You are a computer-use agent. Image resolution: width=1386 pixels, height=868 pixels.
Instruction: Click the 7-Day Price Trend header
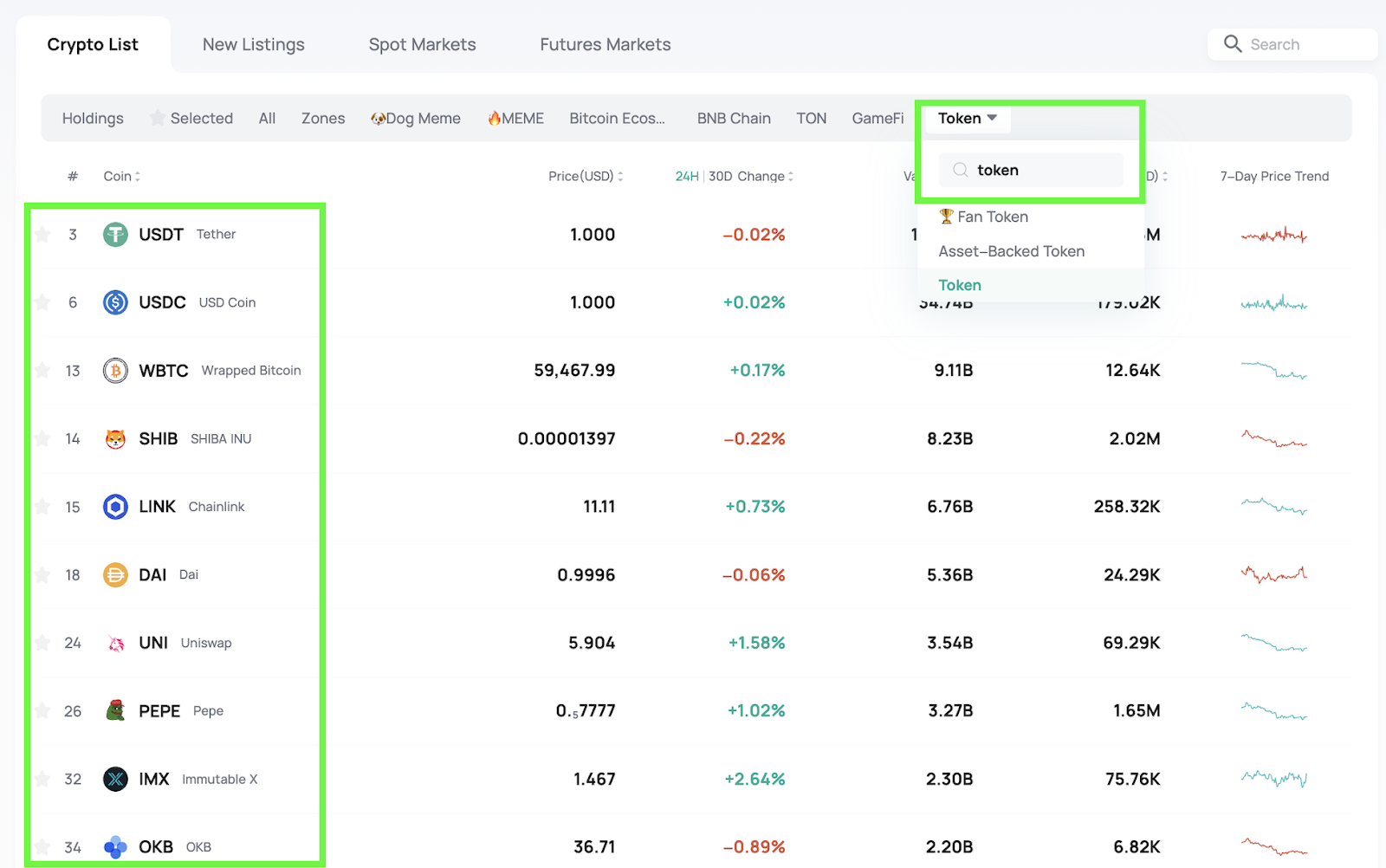click(x=1274, y=177)
